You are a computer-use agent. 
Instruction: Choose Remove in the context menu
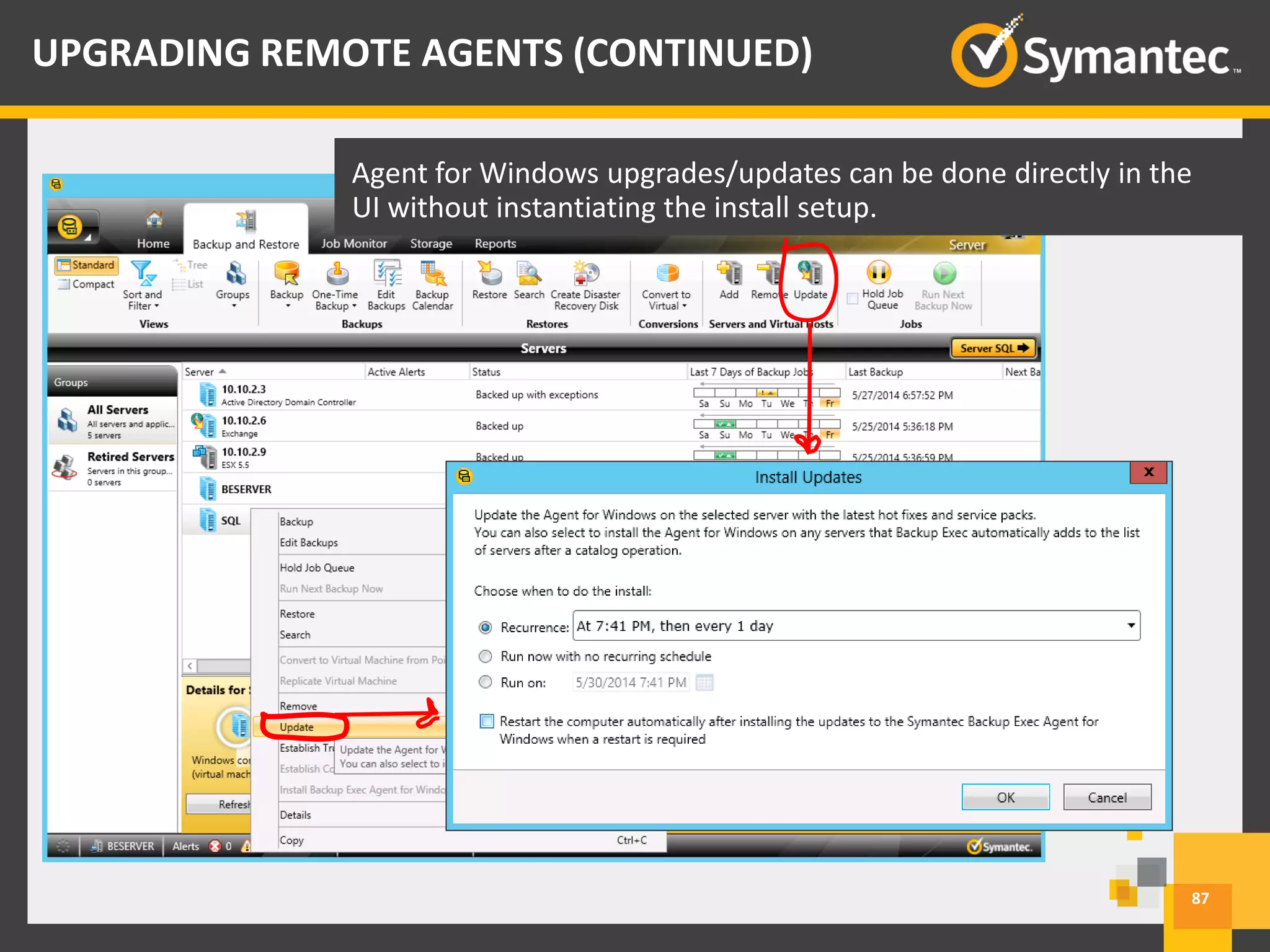pos(298,706)
